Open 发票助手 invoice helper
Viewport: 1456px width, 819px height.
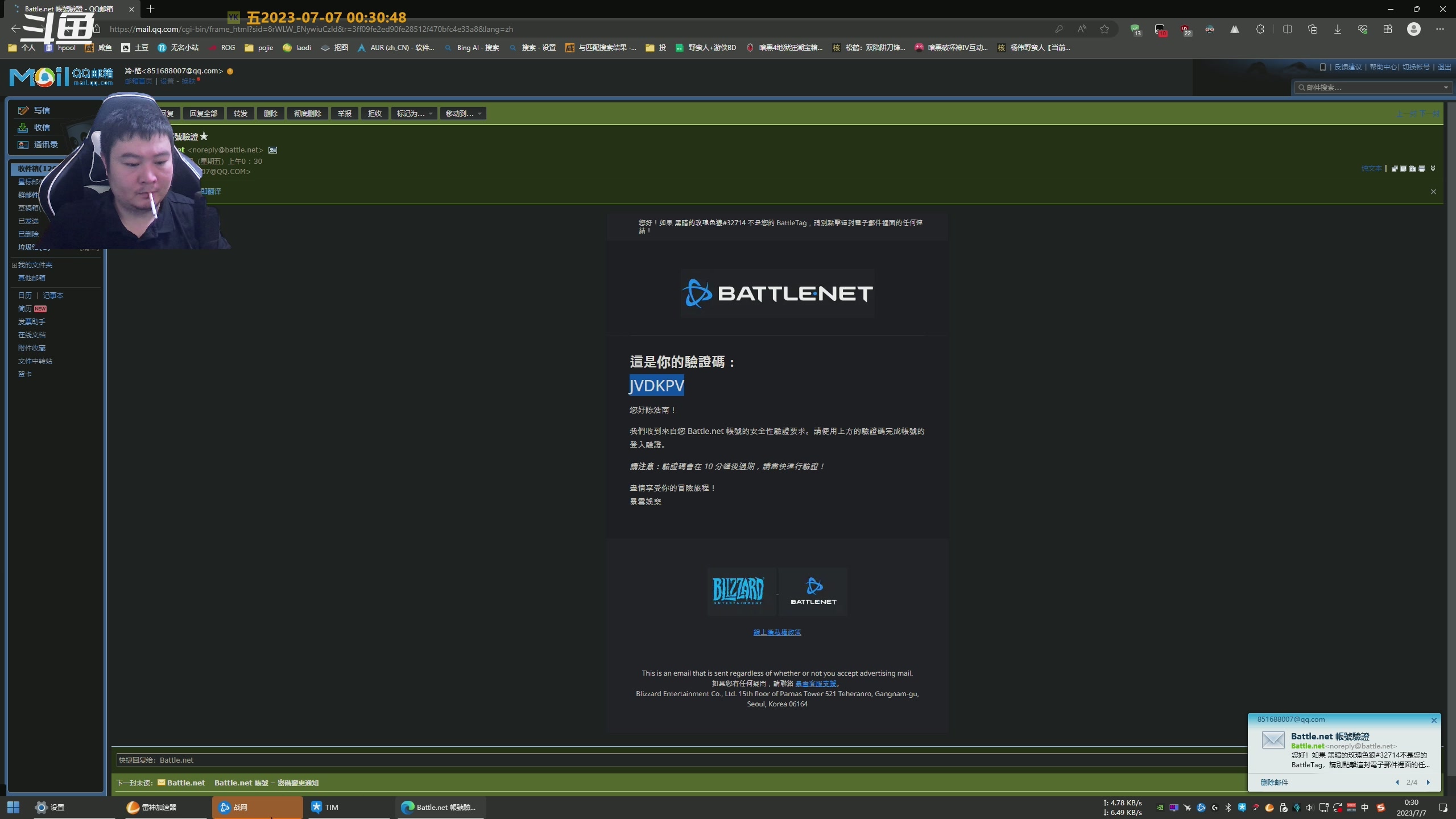(x=31, y=322)
